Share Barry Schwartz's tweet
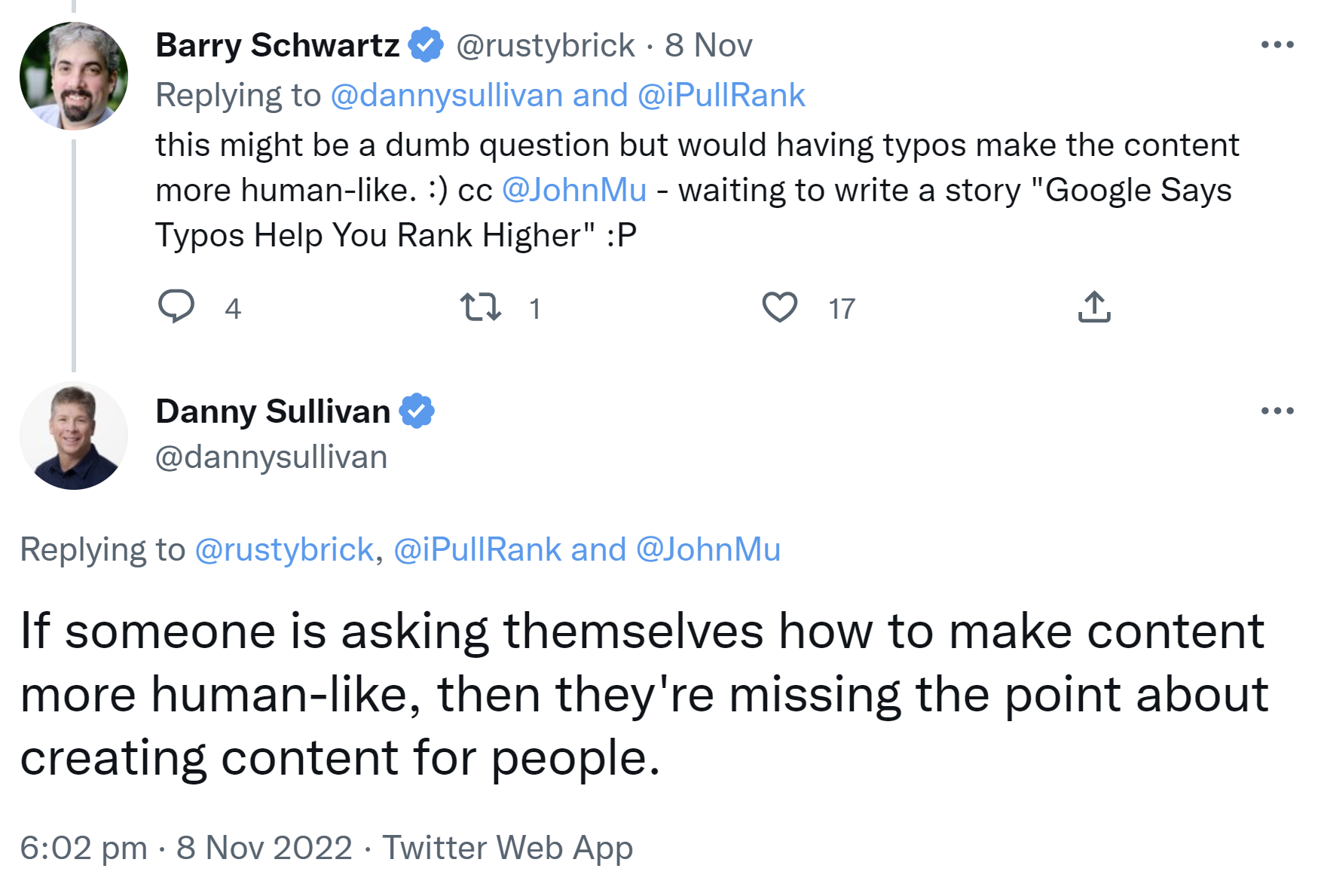Screen dimensions: 1321x896 tap(1094, 307)
